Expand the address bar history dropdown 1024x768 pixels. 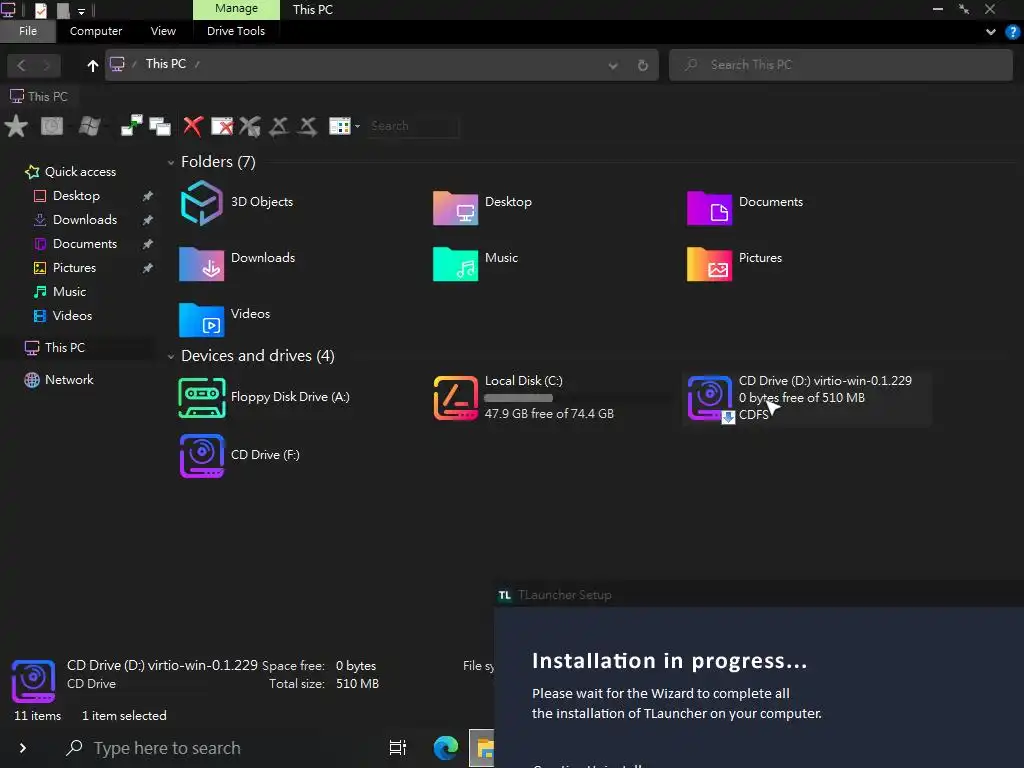[x=613, y=65]
